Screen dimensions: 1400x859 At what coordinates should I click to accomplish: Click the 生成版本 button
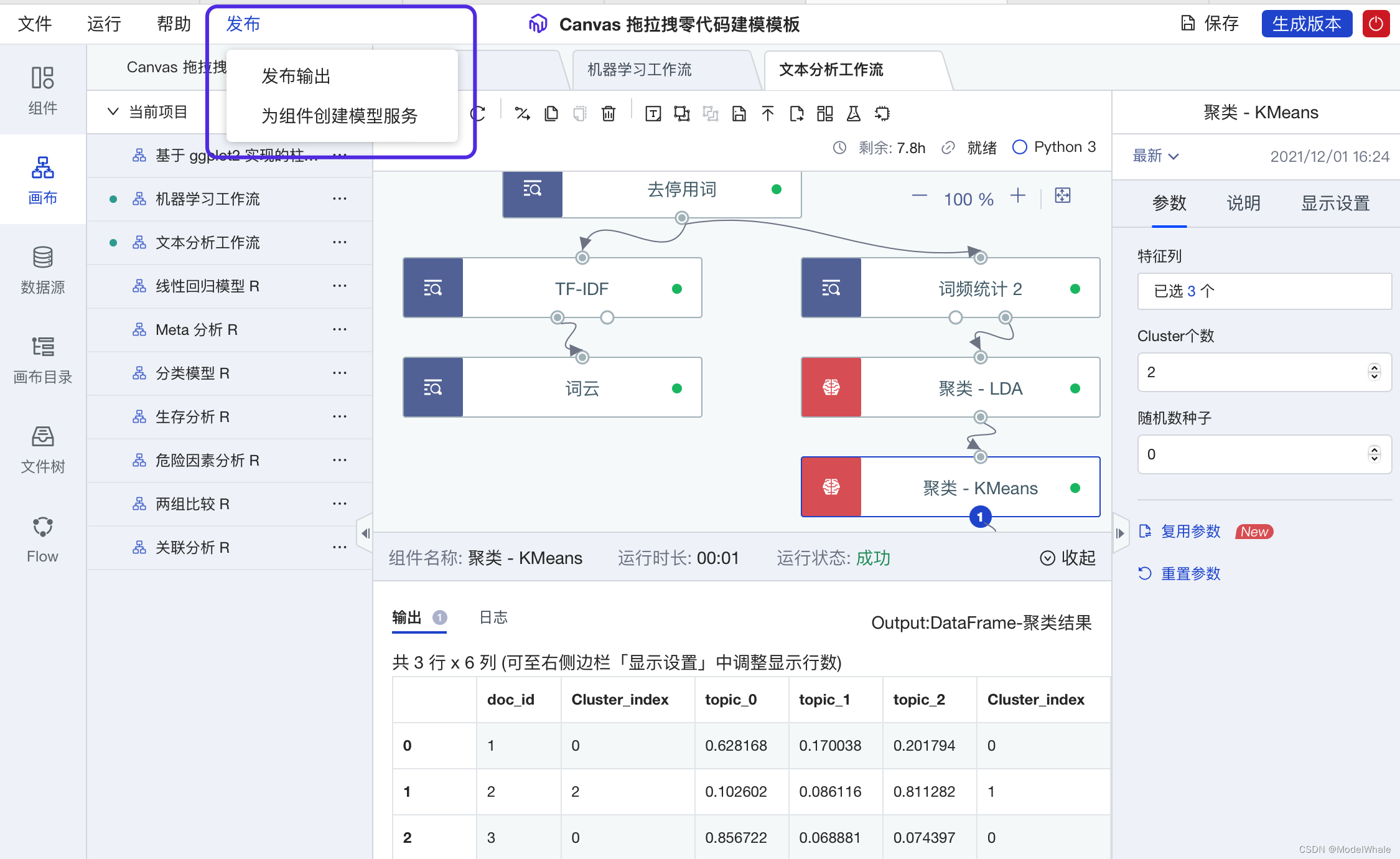[1306, 24]
